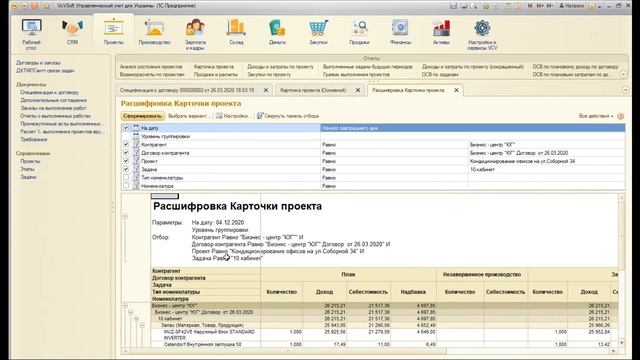Viewport: 640px width, 360px height.
Task: Click the help question mark icon
Action: pyautogui.click(x=621, y=116)
